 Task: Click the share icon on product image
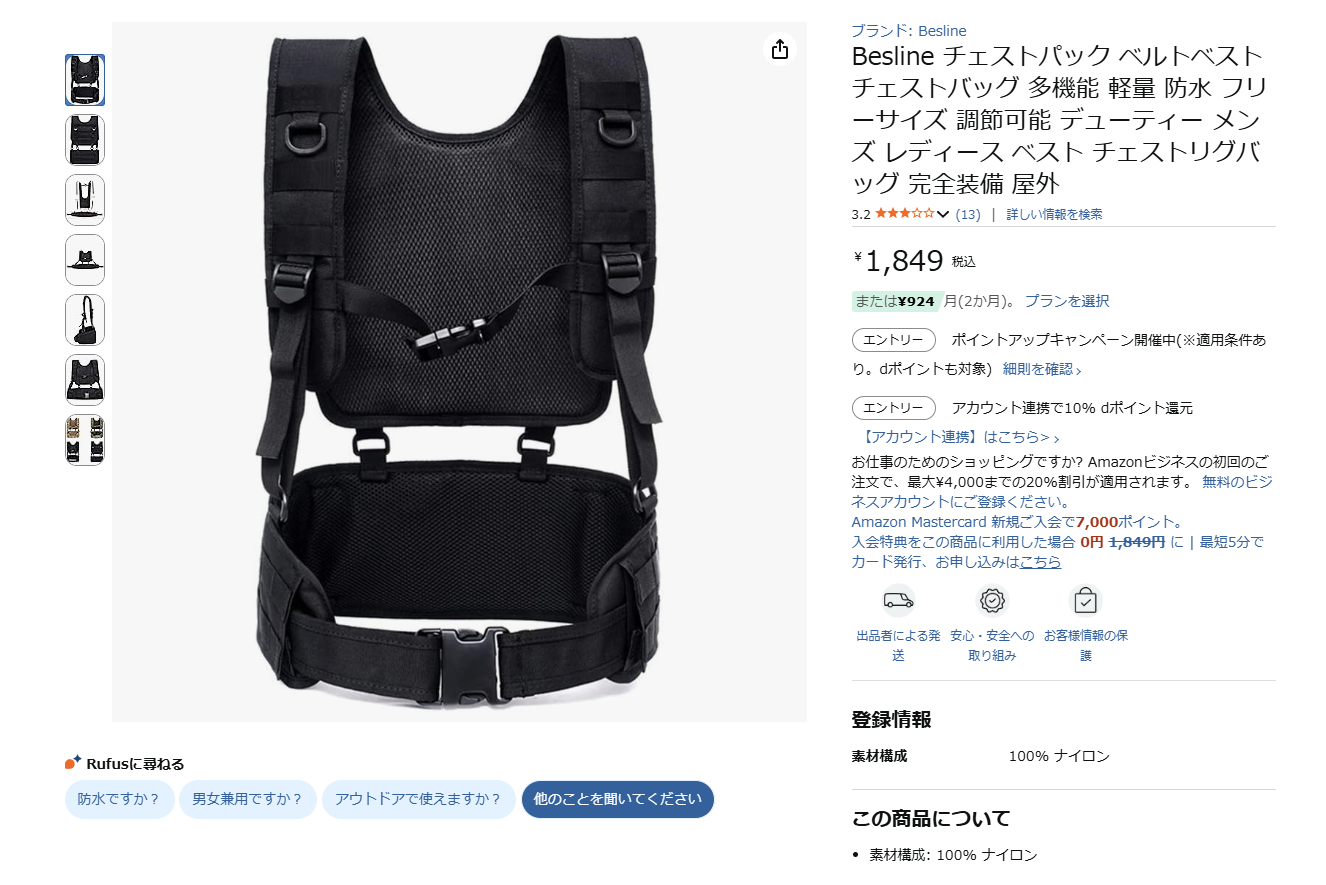[780, 49]
